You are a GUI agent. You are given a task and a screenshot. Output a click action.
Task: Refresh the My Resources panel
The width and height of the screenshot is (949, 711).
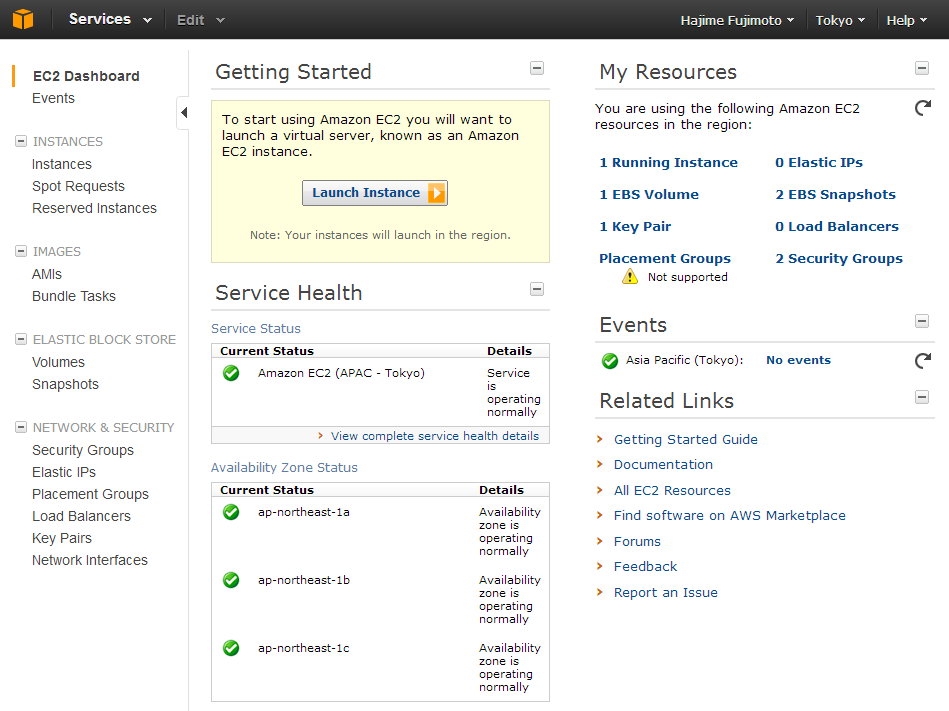[x=922, y=108]
